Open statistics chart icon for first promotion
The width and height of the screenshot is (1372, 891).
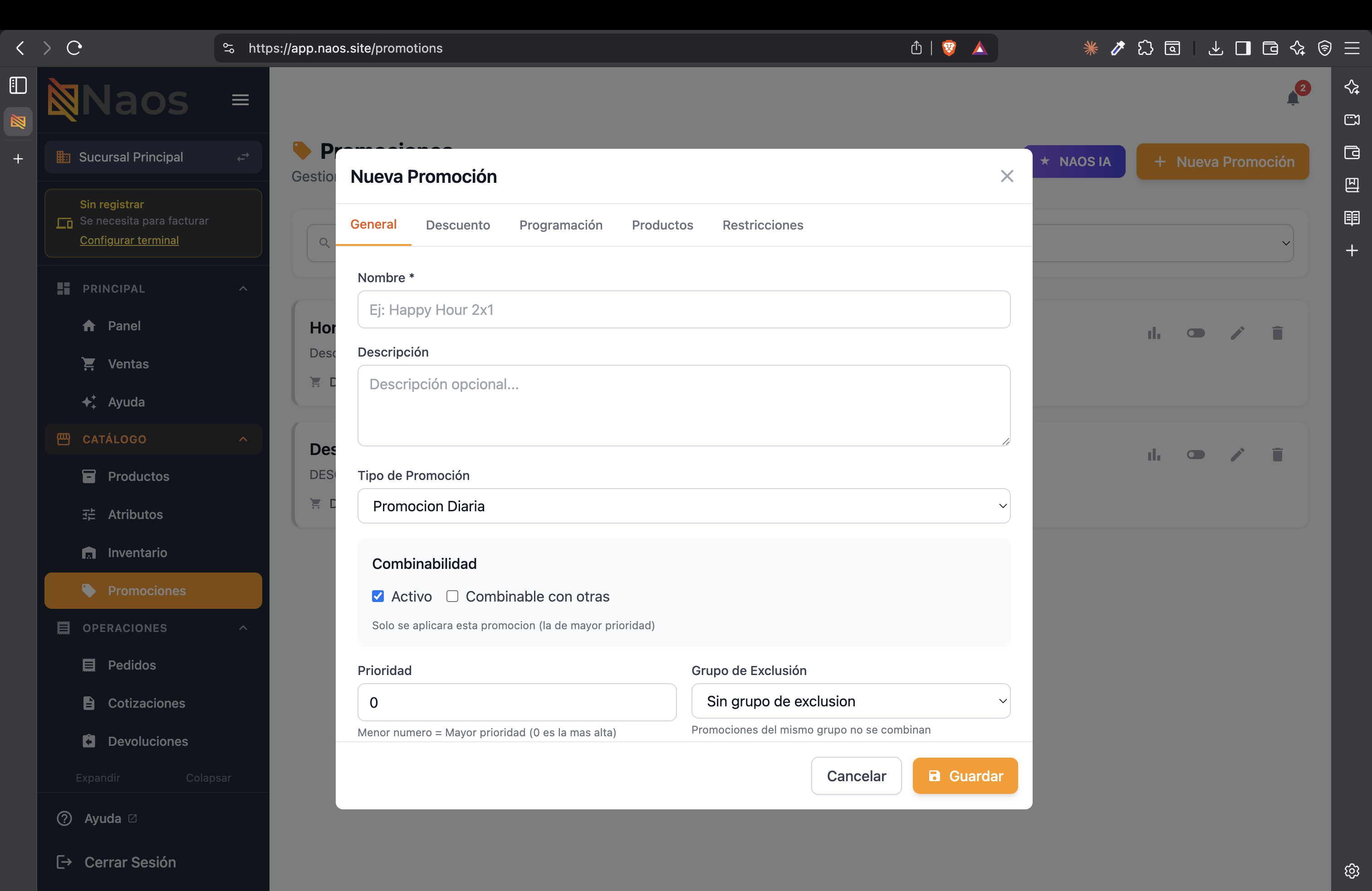(x=1153, y=333)
